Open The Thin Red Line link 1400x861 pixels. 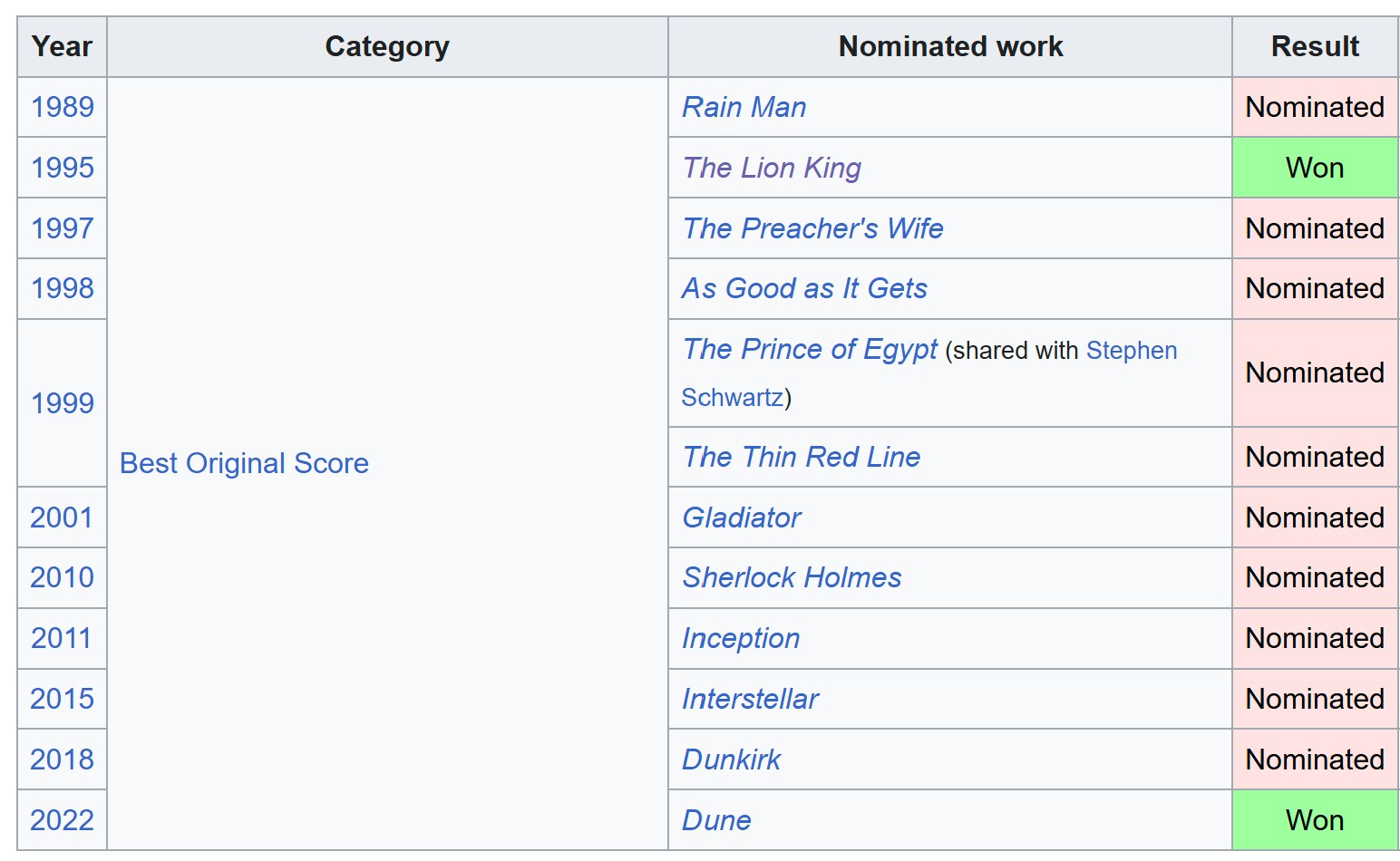point(802,457)
